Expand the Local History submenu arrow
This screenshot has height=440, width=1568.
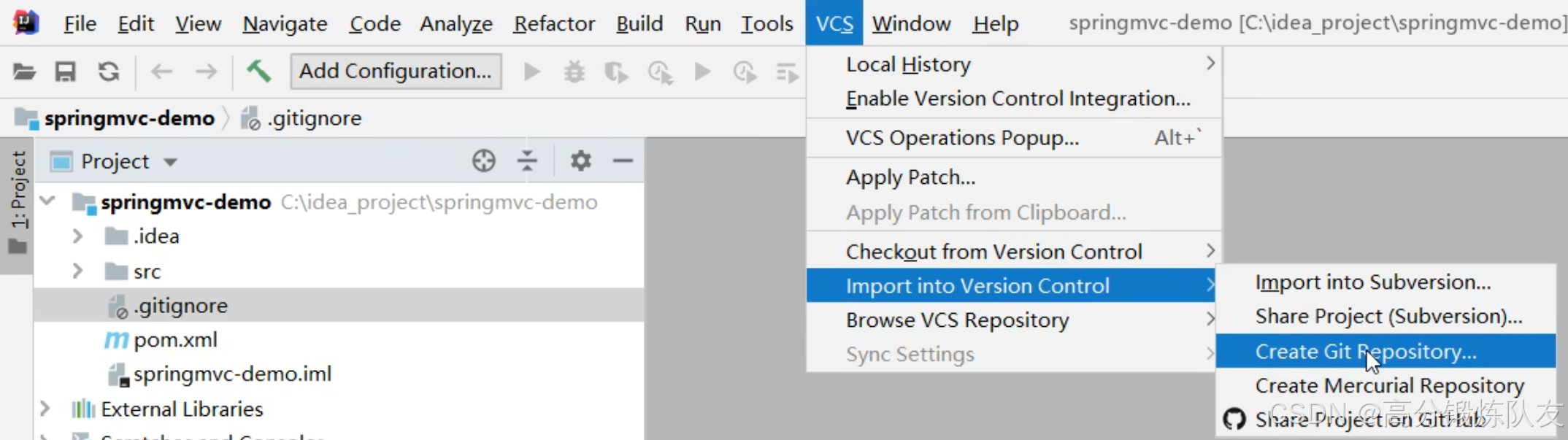pos(1210,63)
